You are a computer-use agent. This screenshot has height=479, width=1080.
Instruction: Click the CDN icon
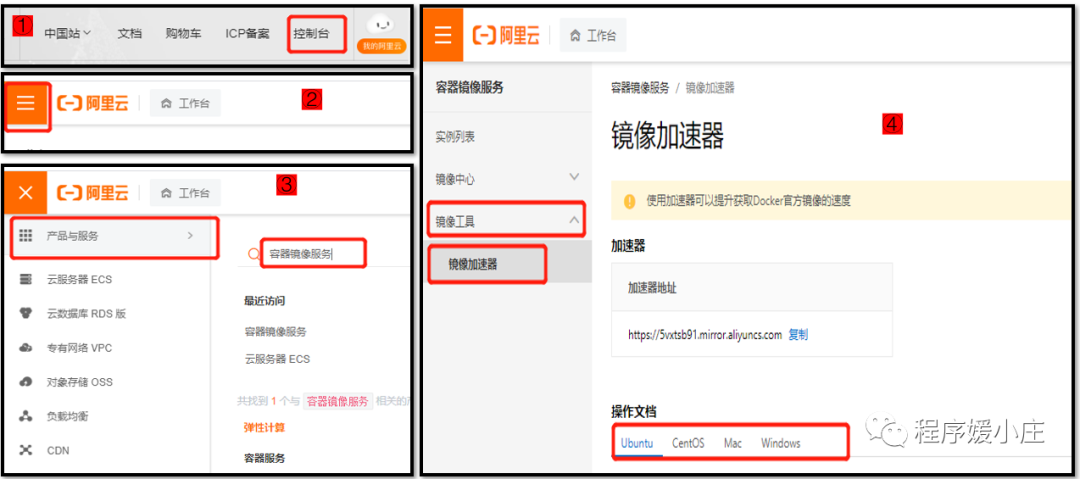coord(26,451)
